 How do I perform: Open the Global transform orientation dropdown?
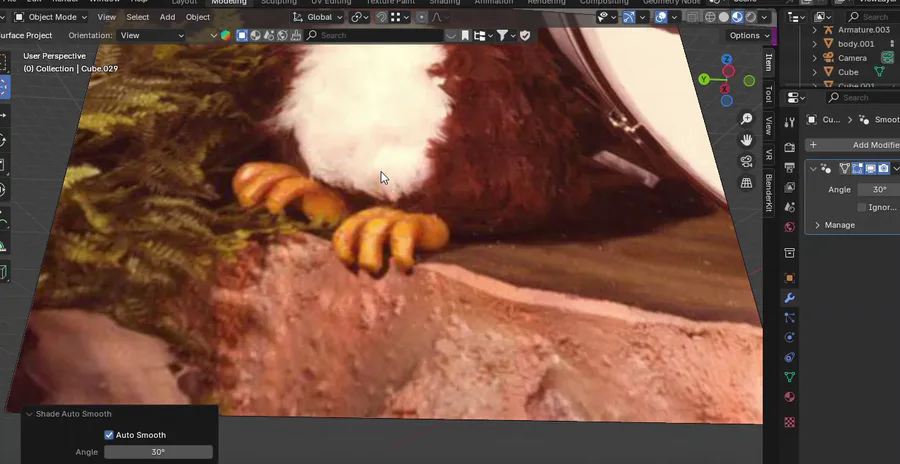pos(317,17)
